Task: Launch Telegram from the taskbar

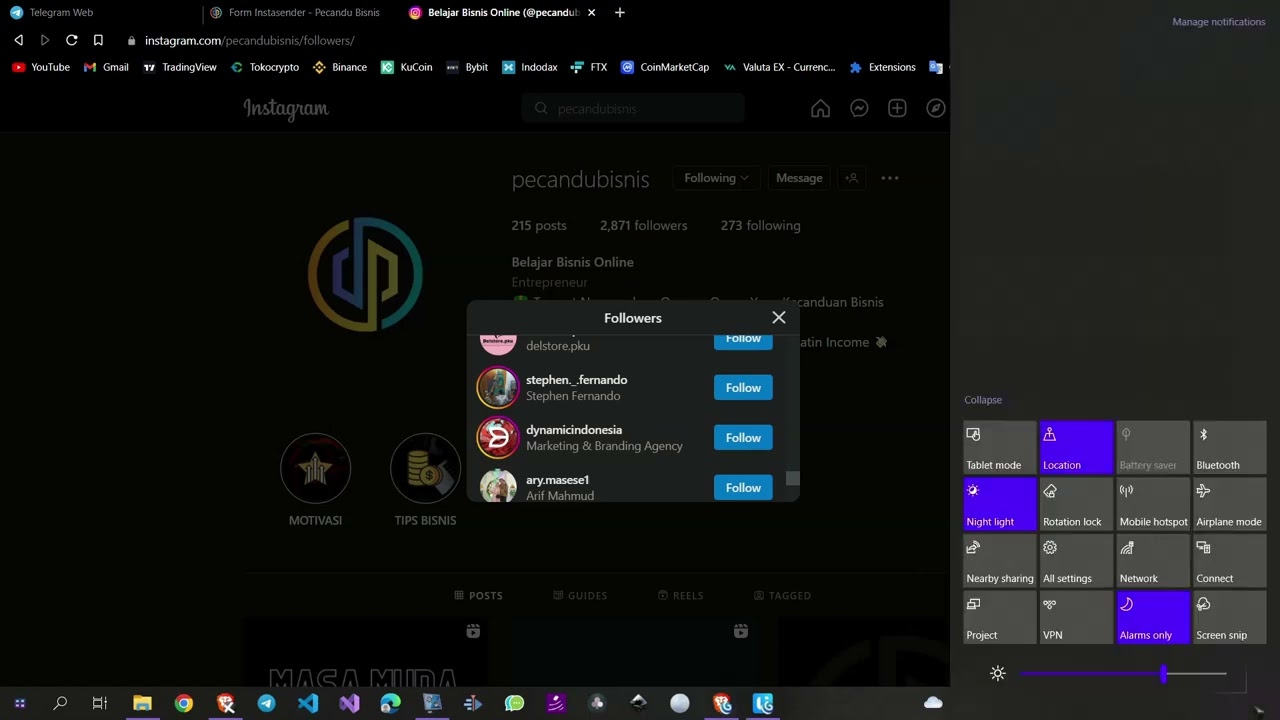Action: tap(266, 703)
